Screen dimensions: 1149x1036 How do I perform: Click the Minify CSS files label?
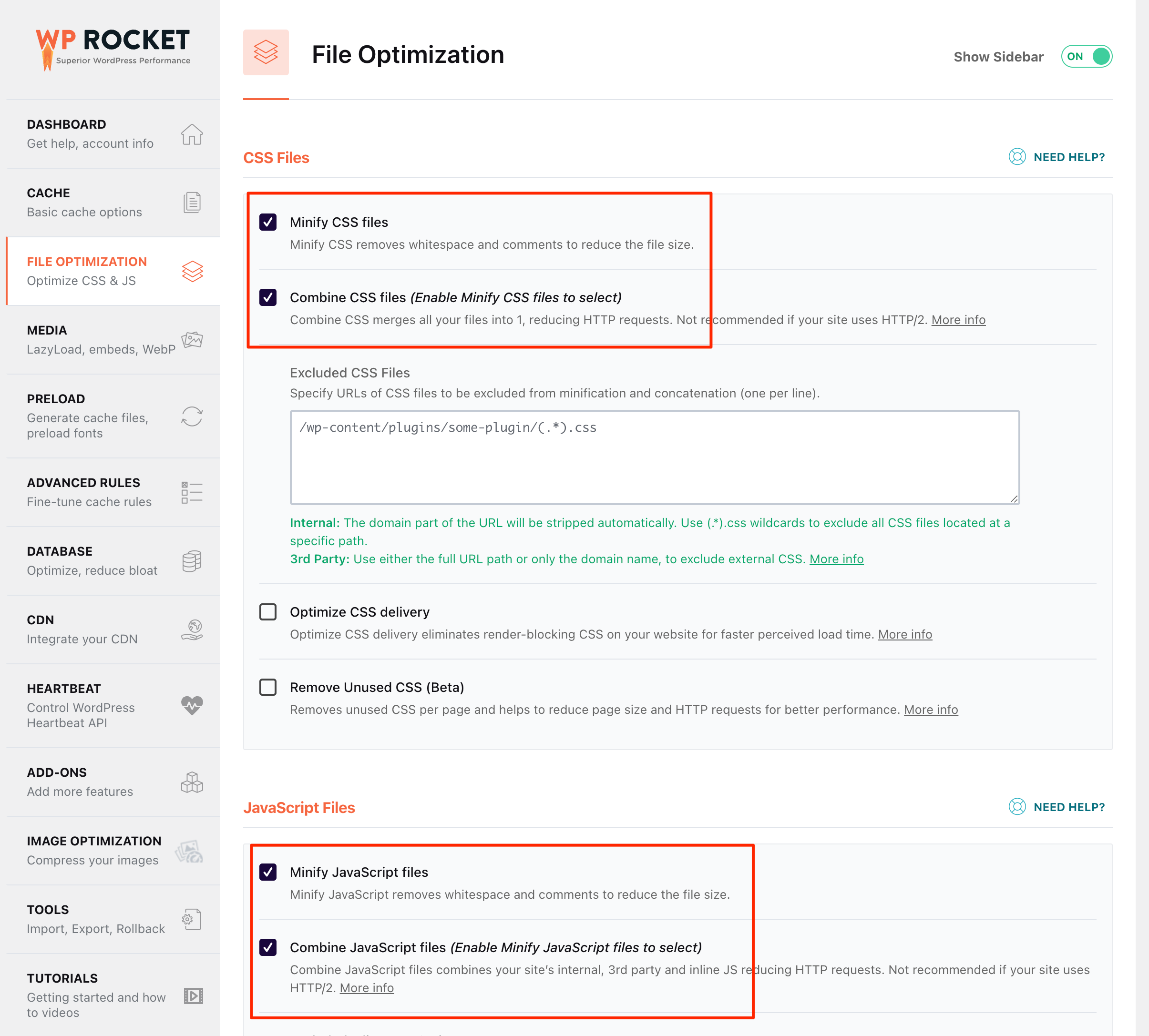[x=339, y=222]
